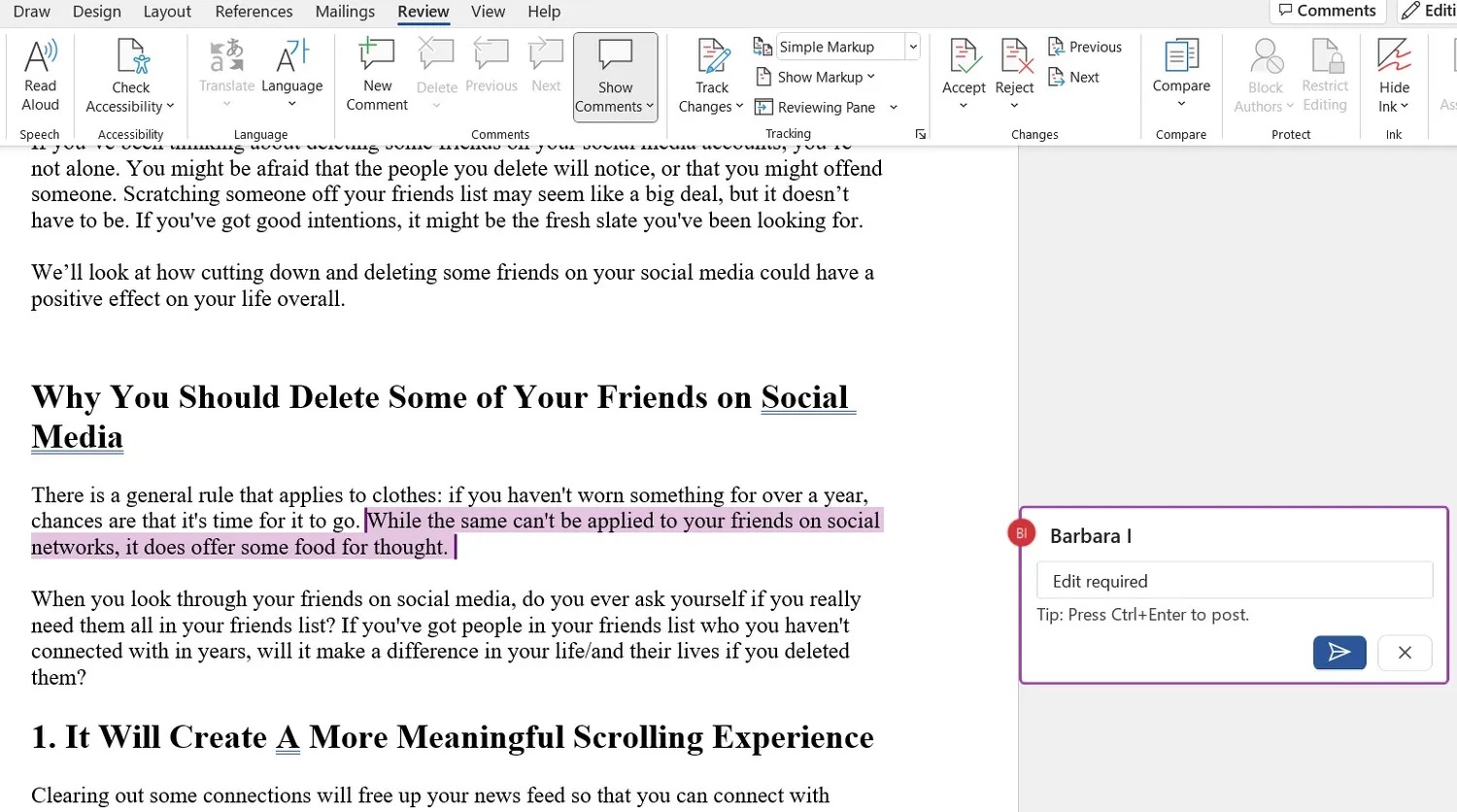Open the Compare documents tool
This screenshot has width=1457, height=812.
tap(1181, 58)
